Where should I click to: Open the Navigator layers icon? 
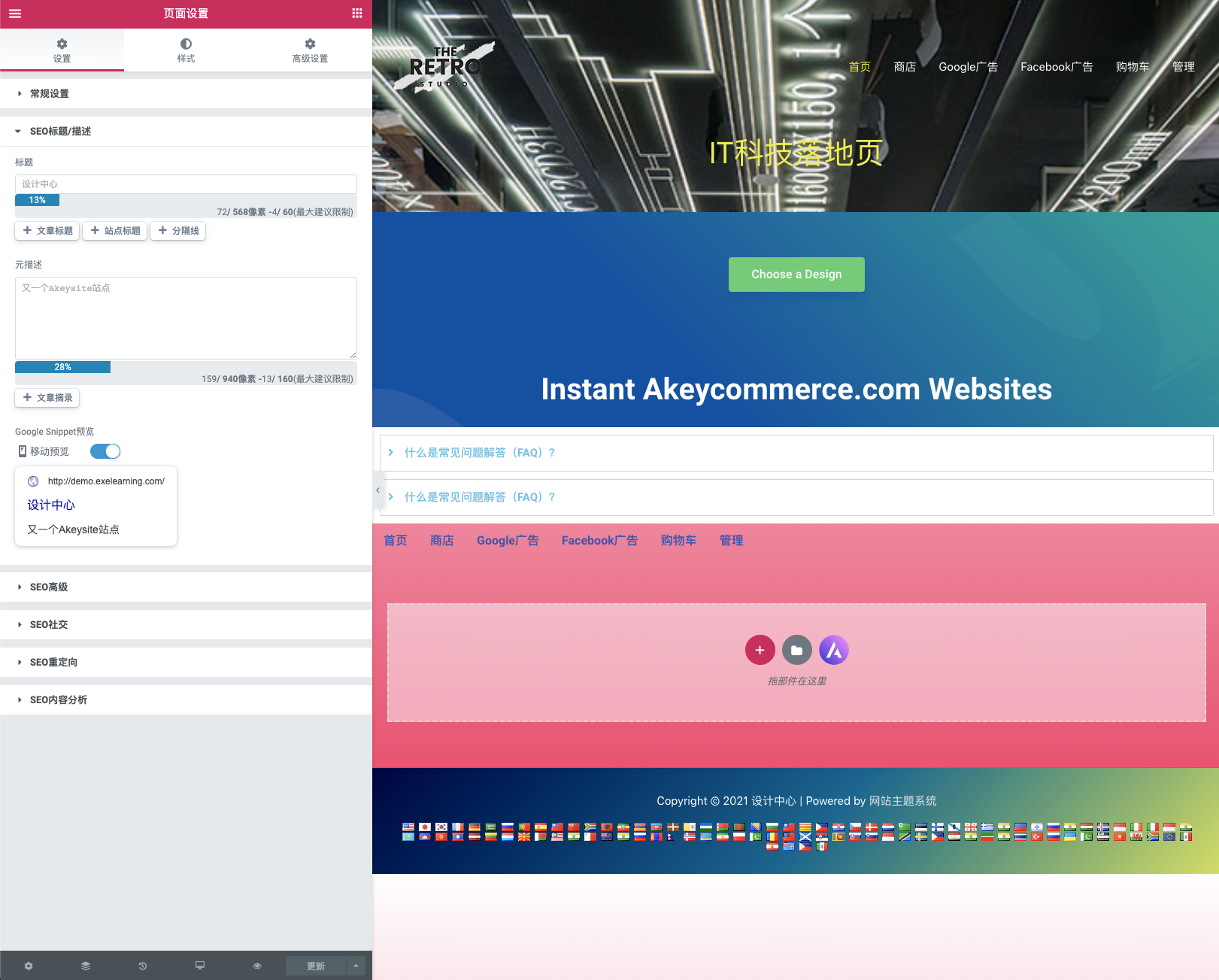tap(86, 966)
